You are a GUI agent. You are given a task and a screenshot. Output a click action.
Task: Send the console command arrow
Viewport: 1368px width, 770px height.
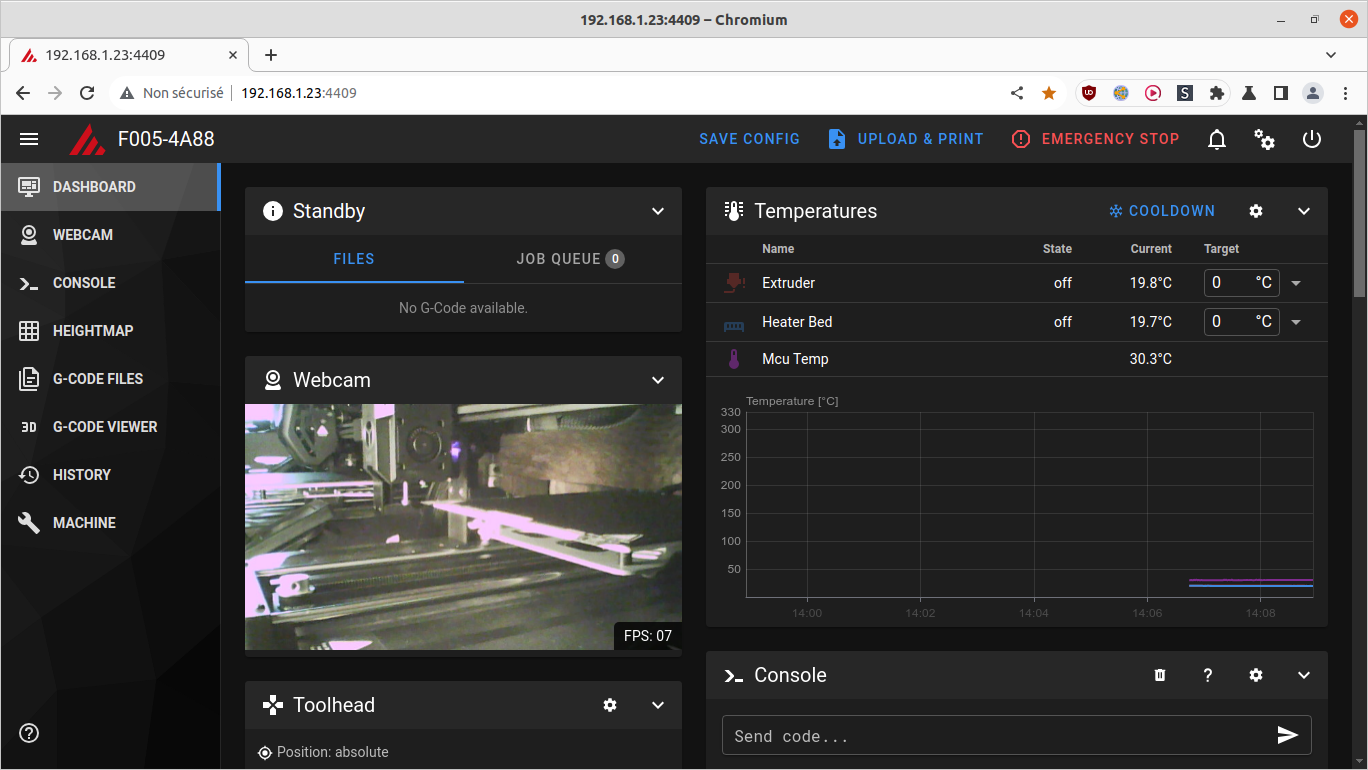pos(1288,736)
